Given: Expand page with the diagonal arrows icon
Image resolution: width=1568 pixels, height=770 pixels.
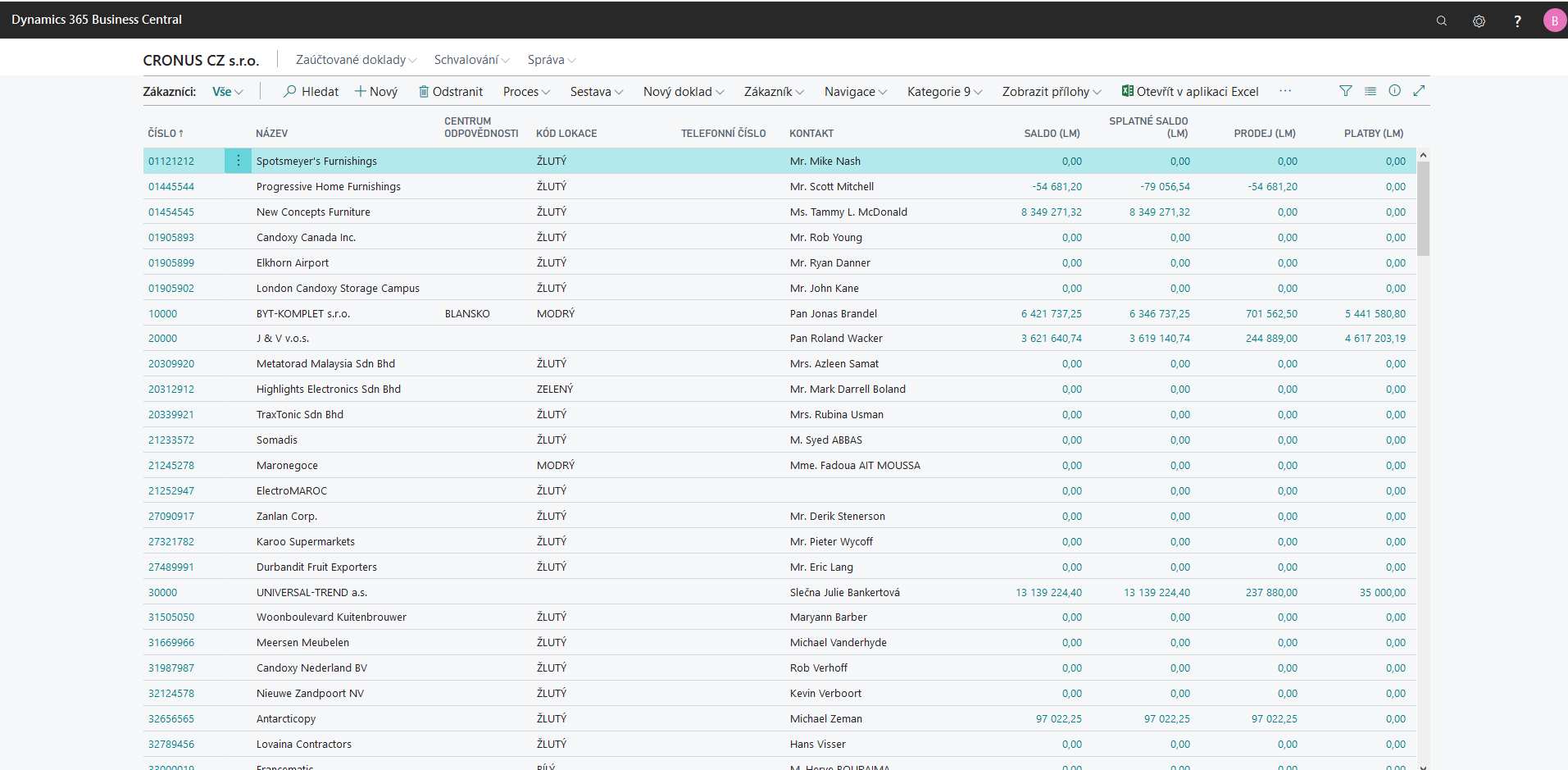Looking at the screenshot, I should [x=1420, y=91].
